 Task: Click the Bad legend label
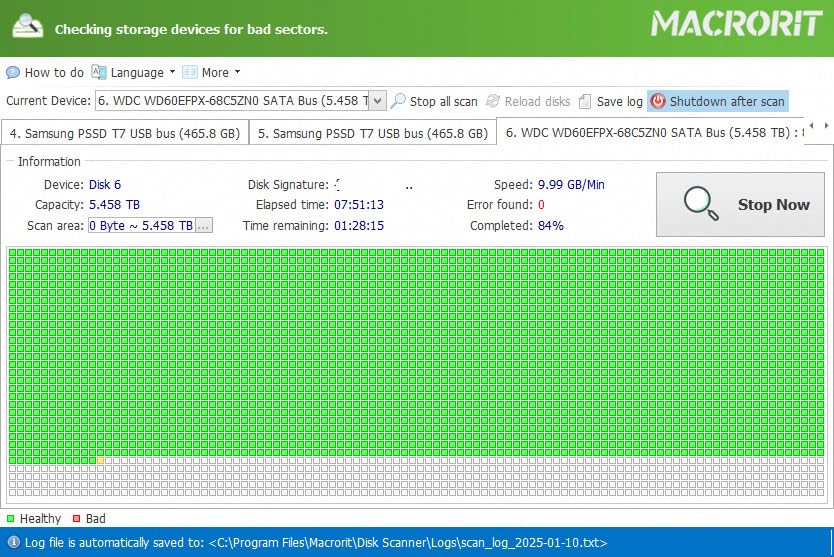pos(96,519)
